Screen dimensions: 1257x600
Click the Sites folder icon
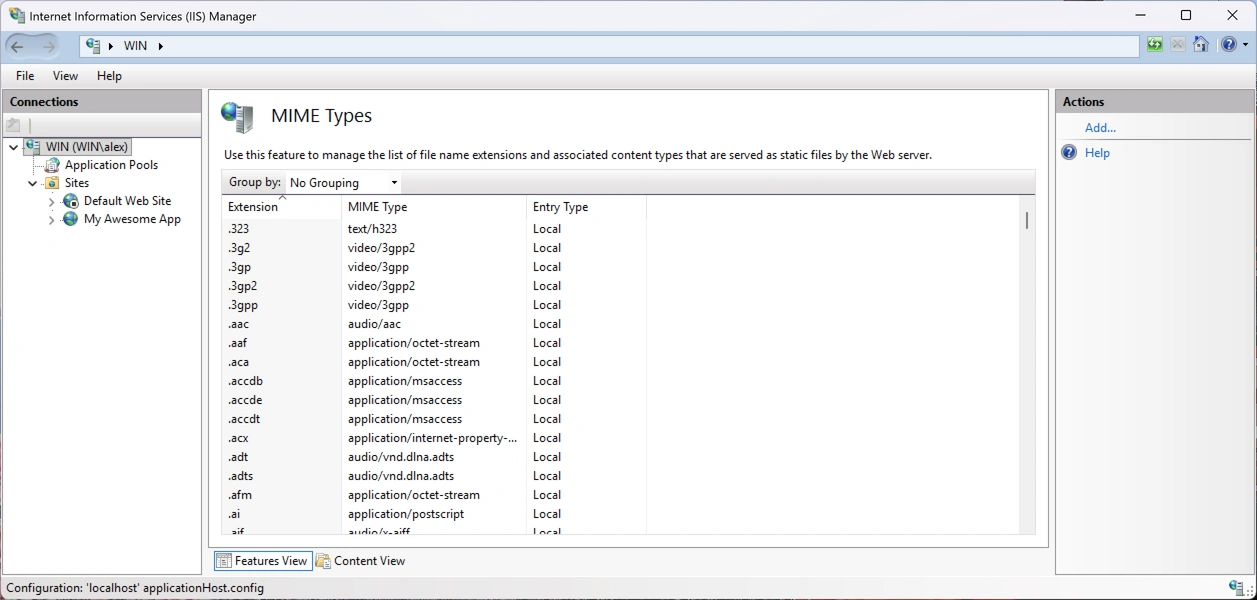[x=52, y=183]
